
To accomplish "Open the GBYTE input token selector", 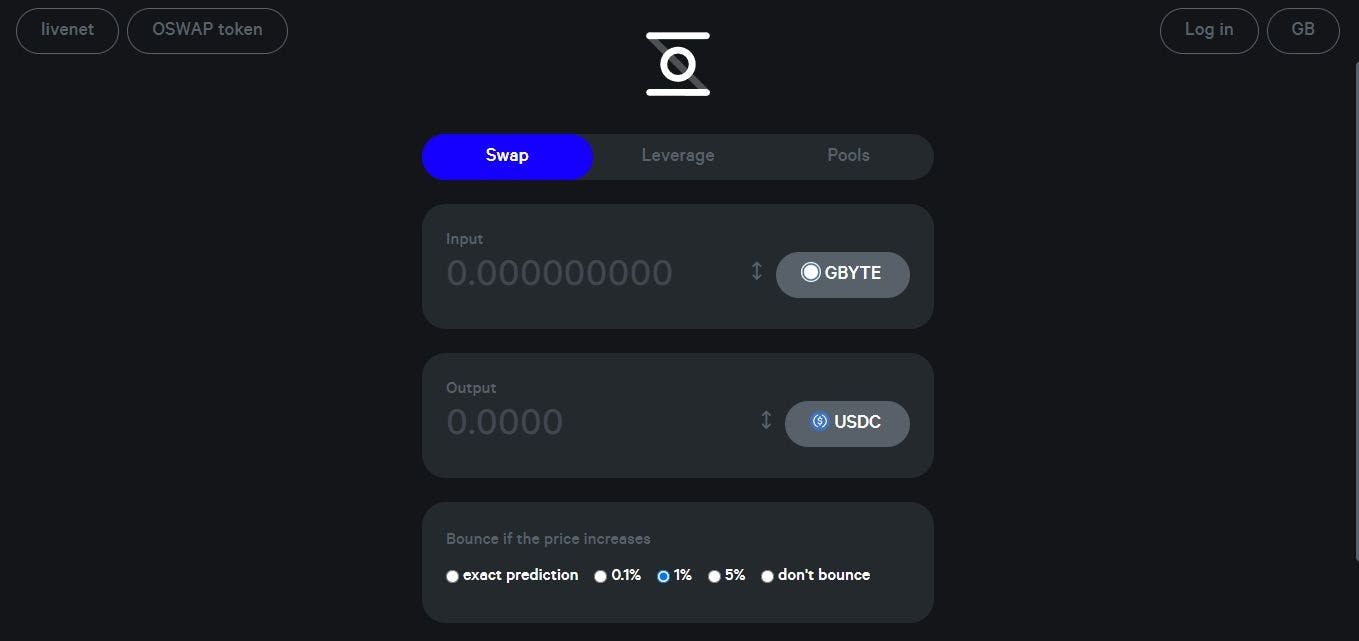I will 843,274.
